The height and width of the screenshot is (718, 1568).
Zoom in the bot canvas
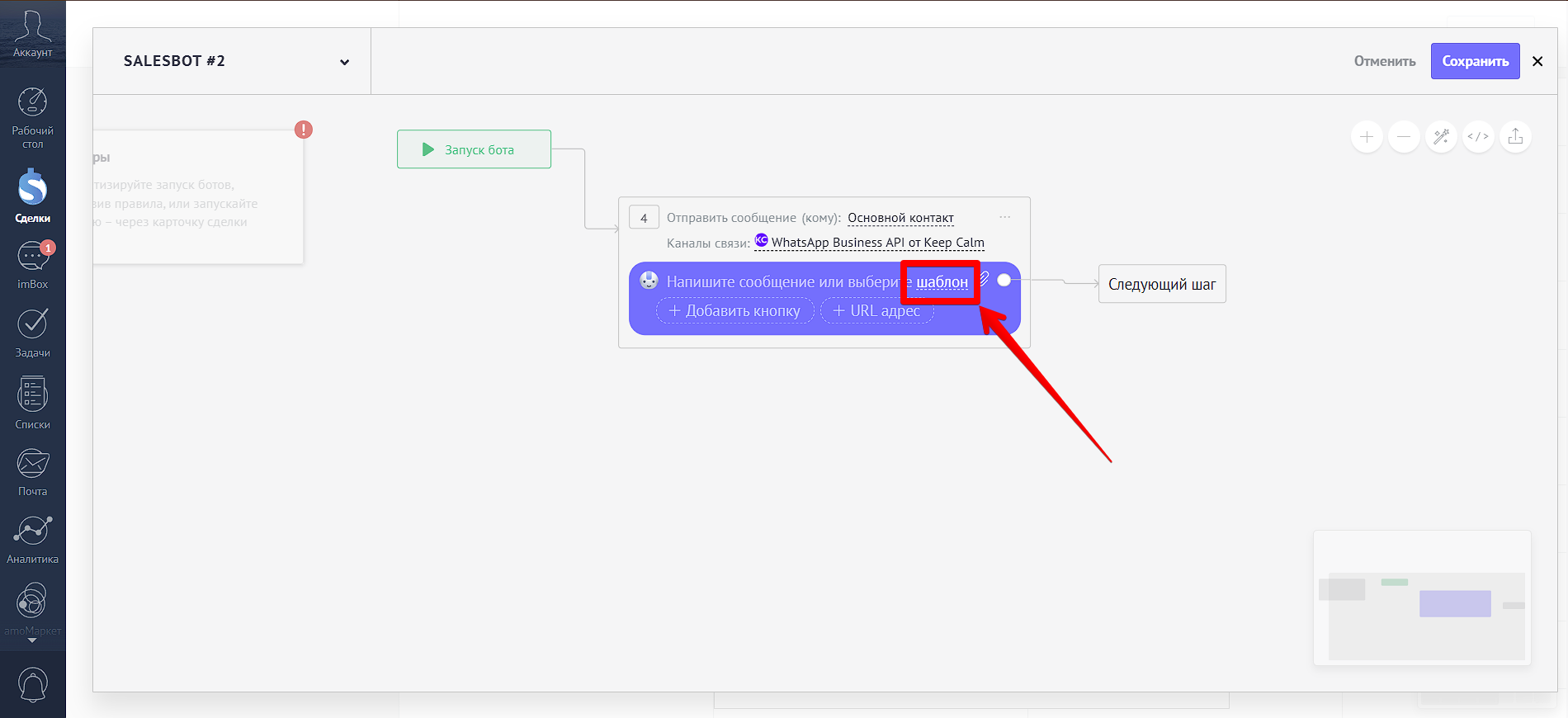1367,136
